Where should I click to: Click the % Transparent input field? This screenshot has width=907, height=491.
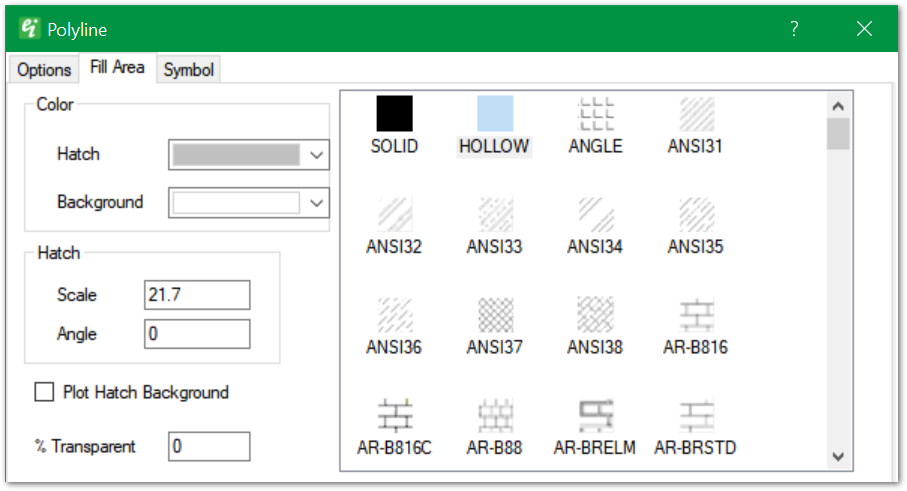(x=209, y=447)
